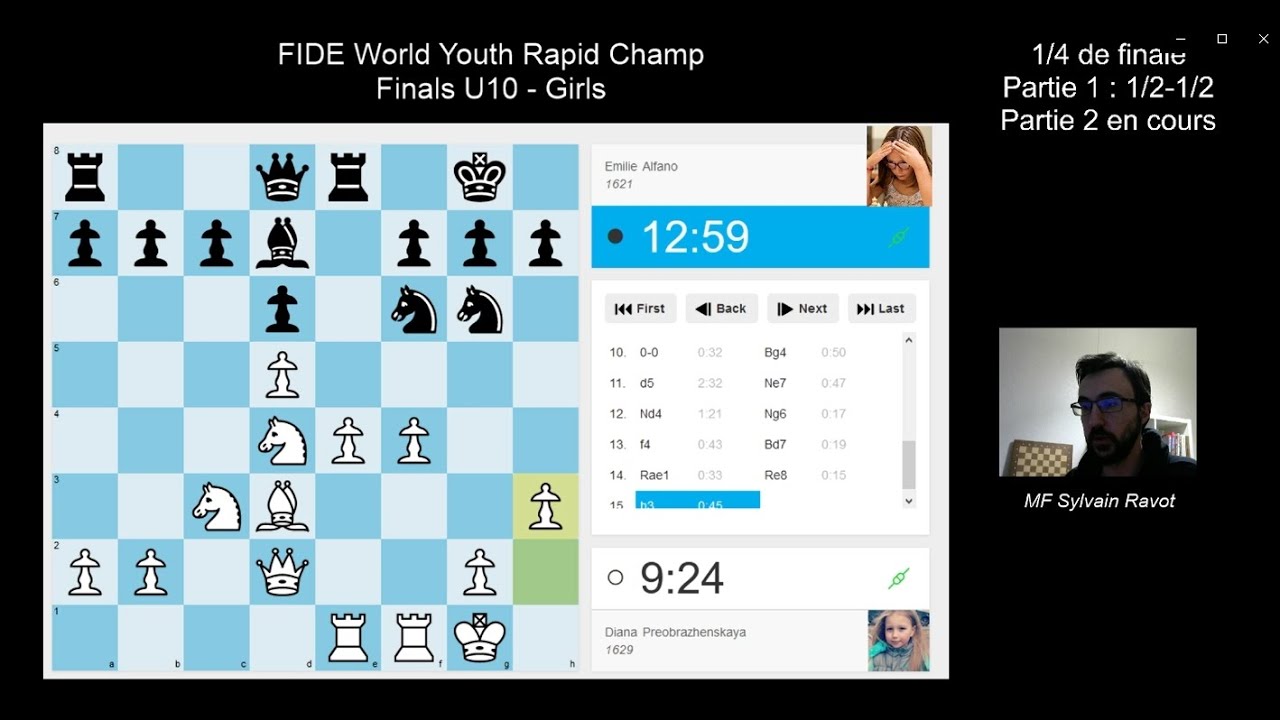The width and height of the screenshot is (1280, 720).
Task: Select the black pawn on h7
Action: tap(545, 243)
